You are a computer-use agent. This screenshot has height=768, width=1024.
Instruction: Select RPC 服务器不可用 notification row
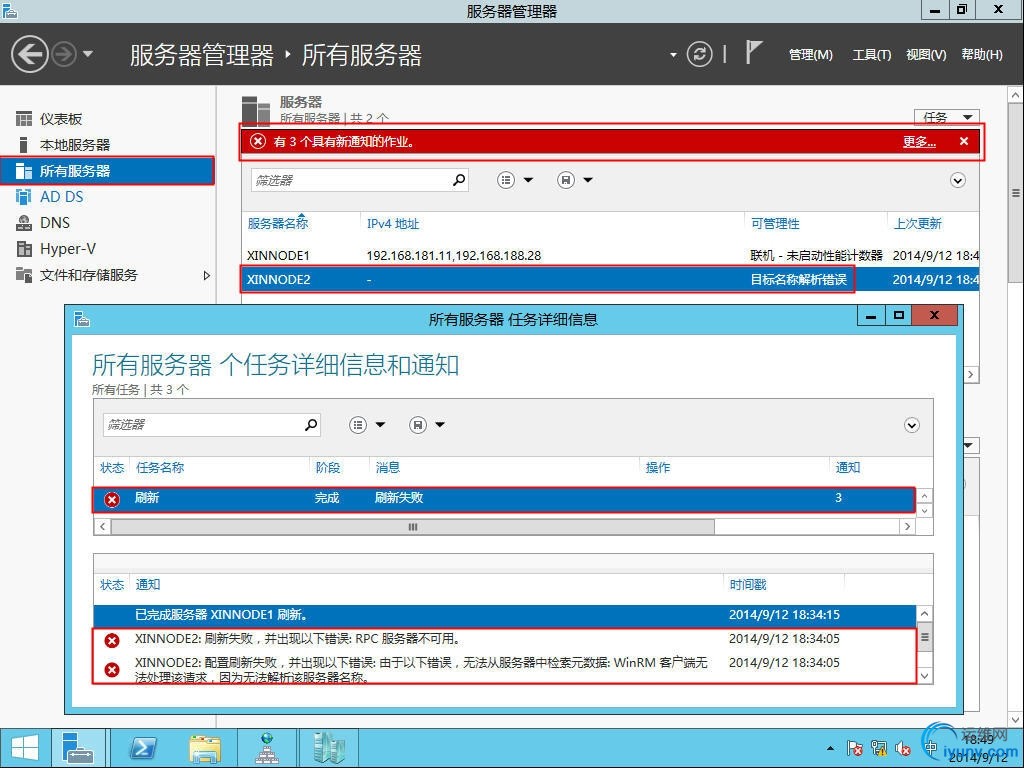[x=505, y=639]
